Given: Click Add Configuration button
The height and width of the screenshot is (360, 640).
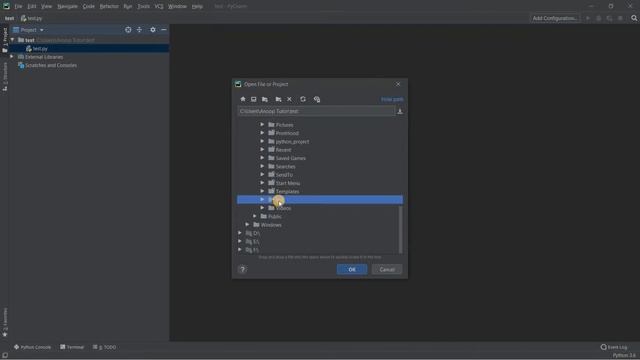Looking at the screenshot, I should tap(555, 18).
